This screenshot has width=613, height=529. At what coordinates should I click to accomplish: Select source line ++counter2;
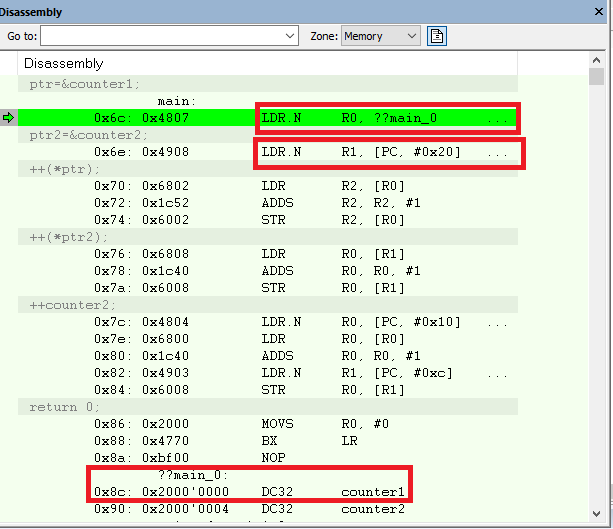(268, 305)
